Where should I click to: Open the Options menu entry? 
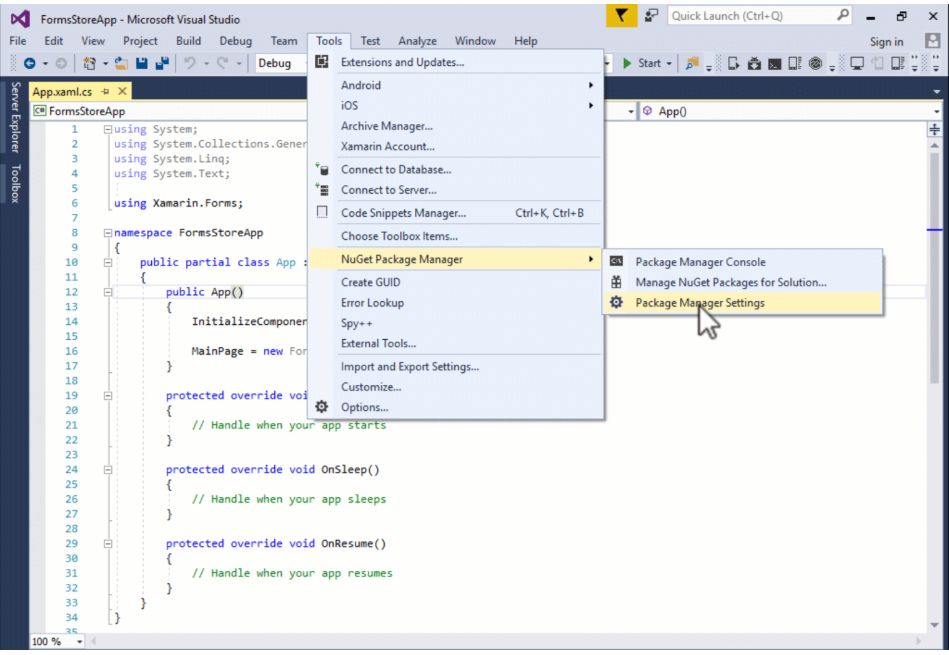456,407
